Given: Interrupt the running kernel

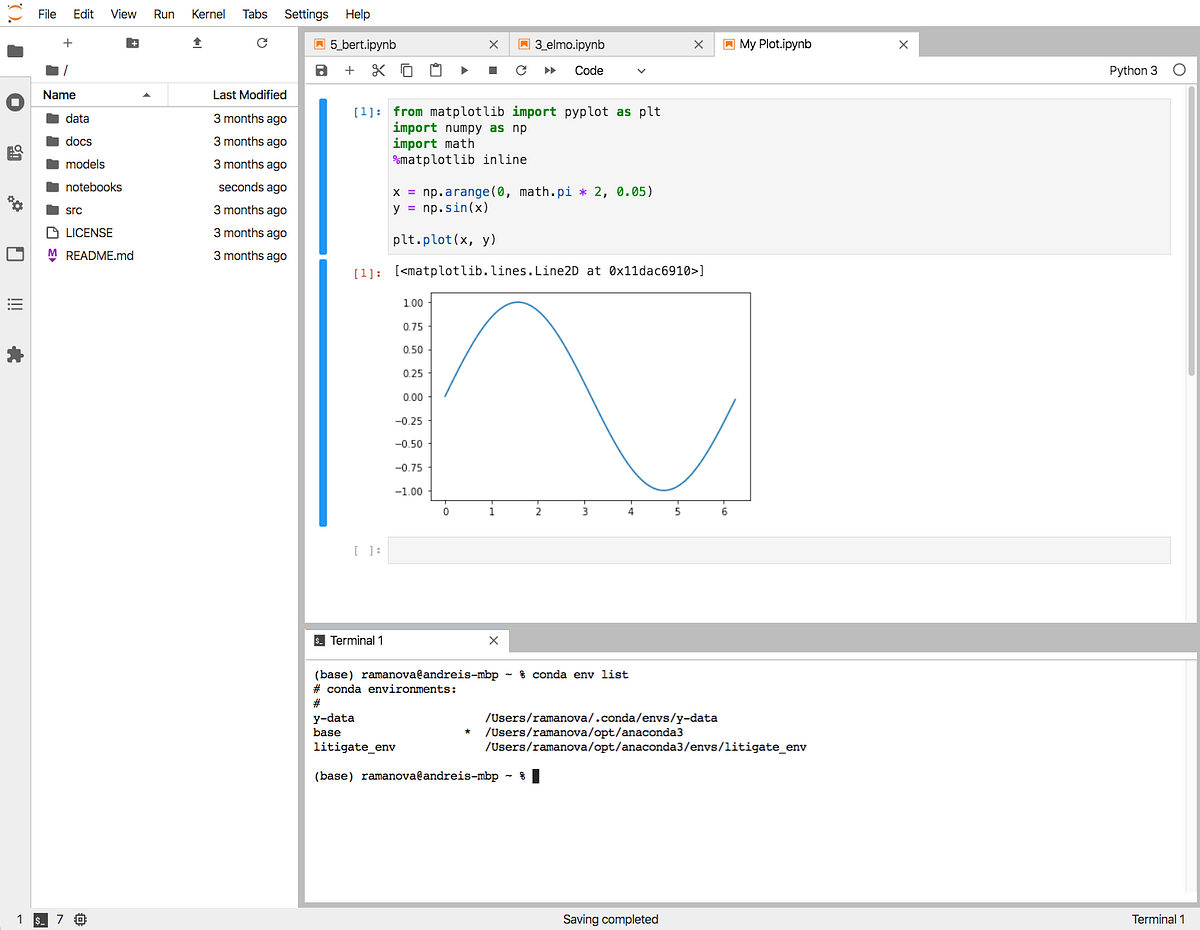Looking at the screenshot, I should (x=491, y=70).
